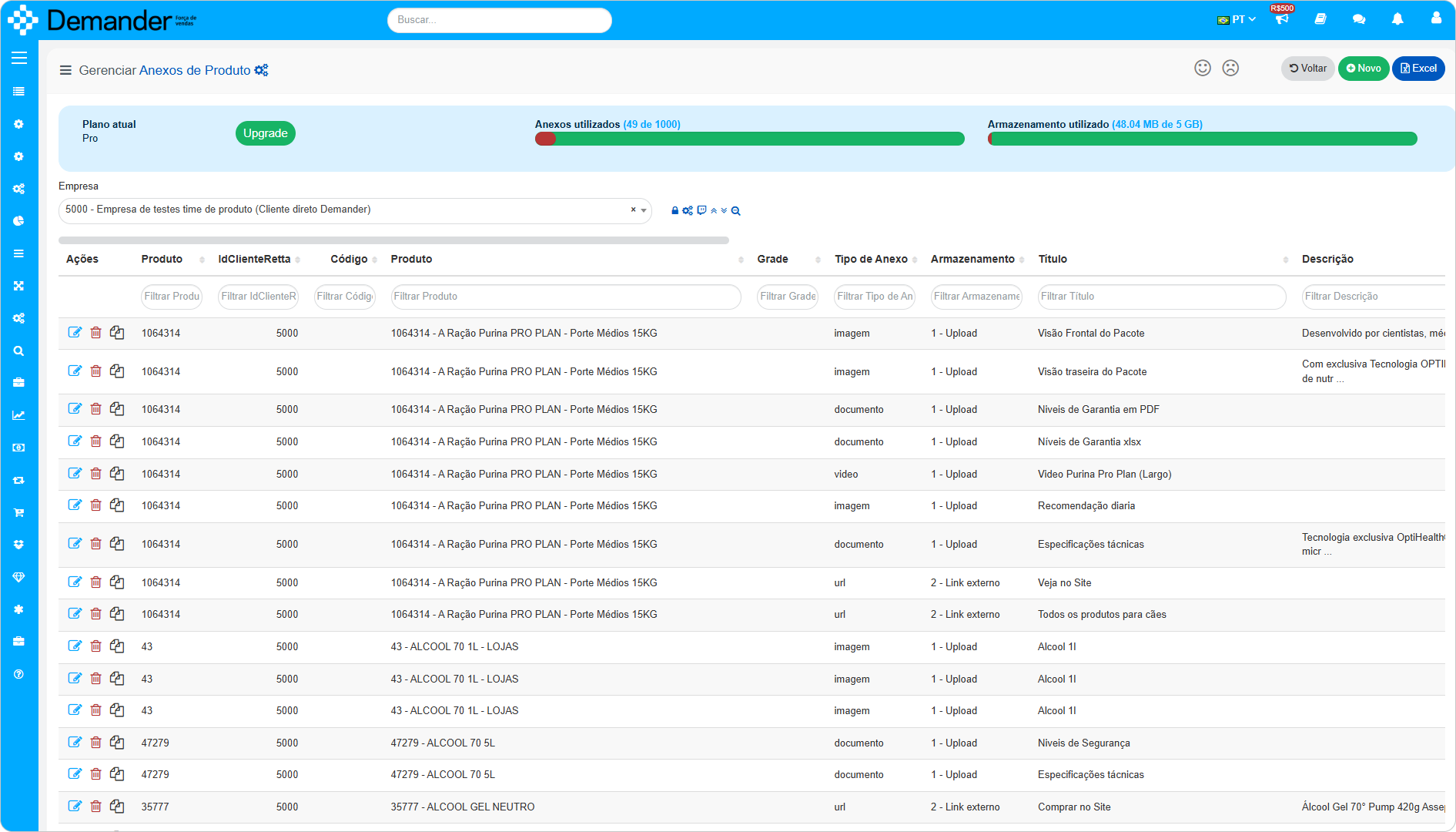Click the Novo button
Screen dimensions: 1456x832
coord(1364,69)
